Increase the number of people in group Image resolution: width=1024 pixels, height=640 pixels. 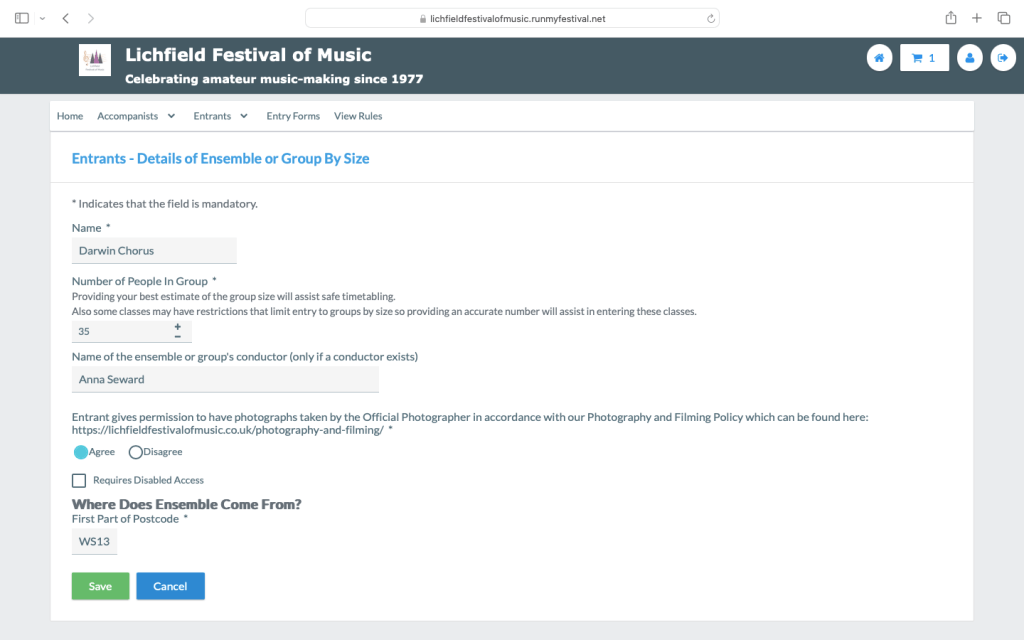178,326
